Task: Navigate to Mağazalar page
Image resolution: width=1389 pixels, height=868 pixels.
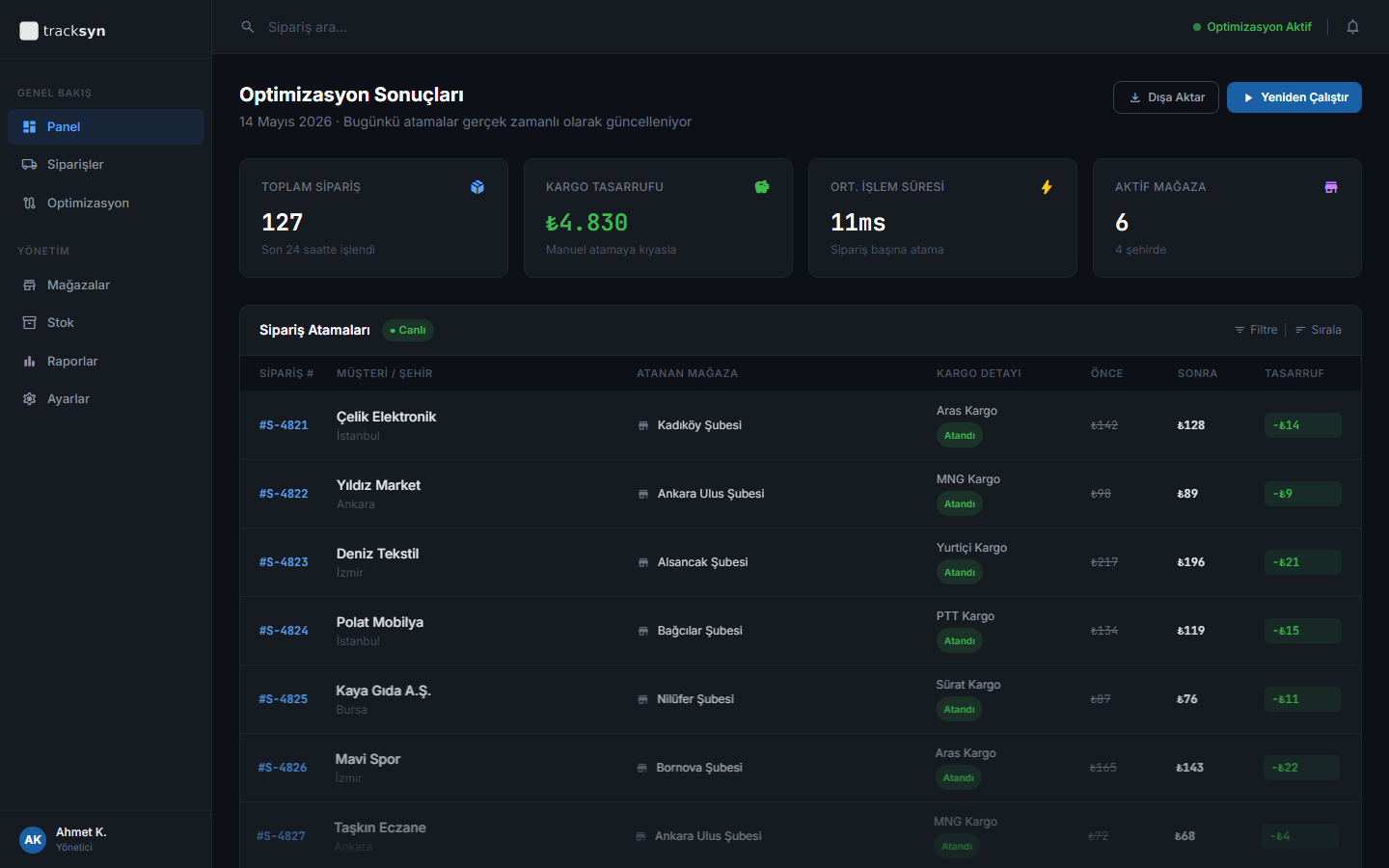Action: tap(105, 285)
